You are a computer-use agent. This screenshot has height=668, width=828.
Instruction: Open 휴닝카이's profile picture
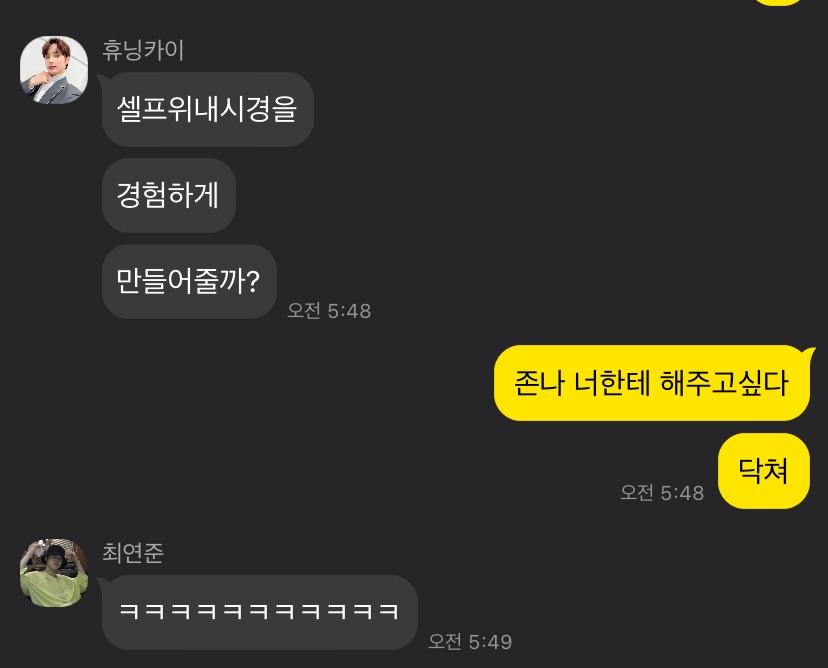pos(54,70)
